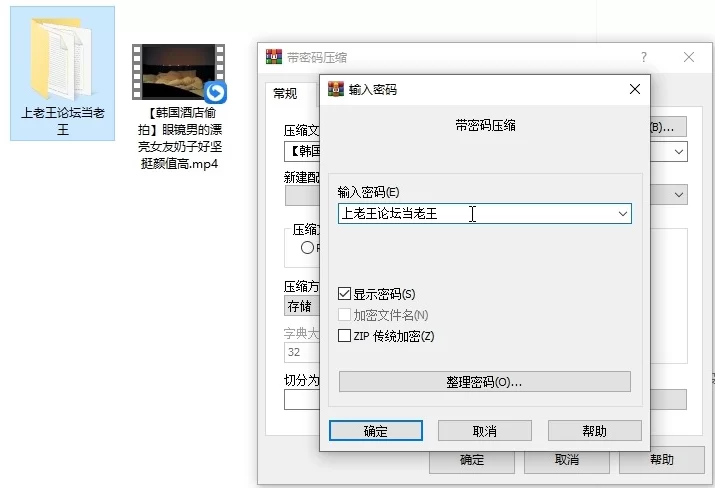Click 取消 in the 输入密码 dialog
The image size is (715, 488).
[485, 431]
